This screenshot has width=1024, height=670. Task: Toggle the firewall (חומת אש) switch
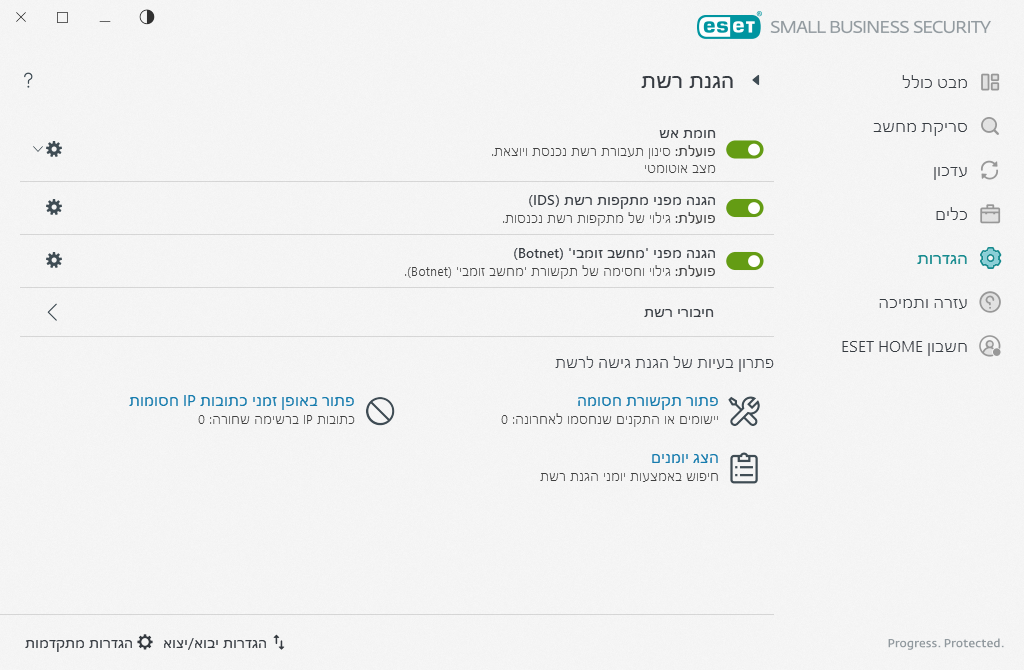pyautogui.click(x=744, y=150)
